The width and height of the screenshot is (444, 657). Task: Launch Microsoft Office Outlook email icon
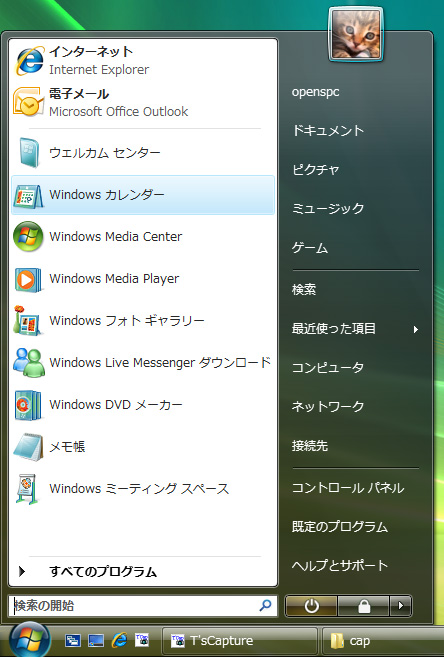pos(28,102)
